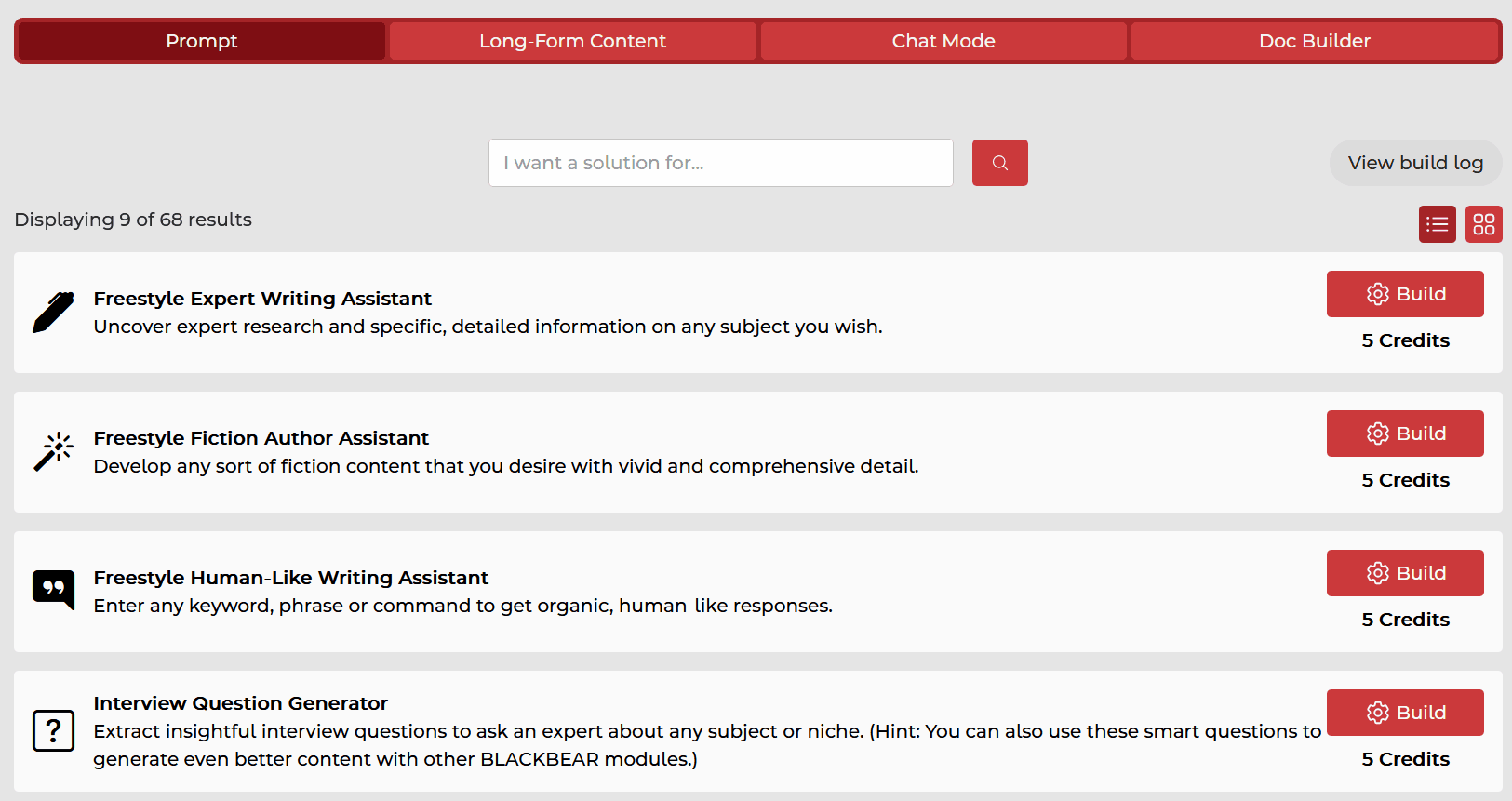This screenshot has width=1512, height=801.
Task: Build the Freestyle Fiction Author Assistant
Action: 1404,434
